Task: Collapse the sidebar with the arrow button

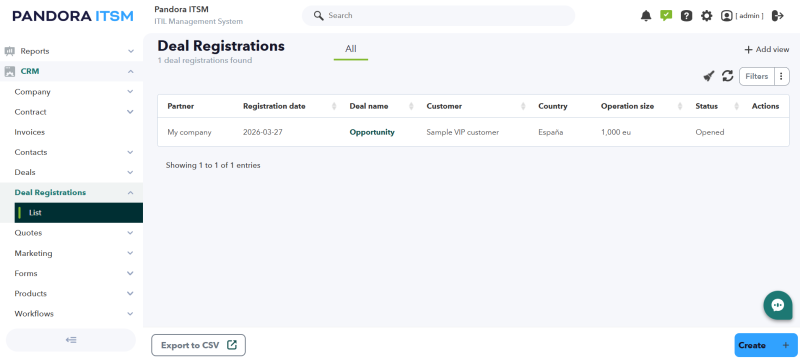Action: tap(71, 340)
